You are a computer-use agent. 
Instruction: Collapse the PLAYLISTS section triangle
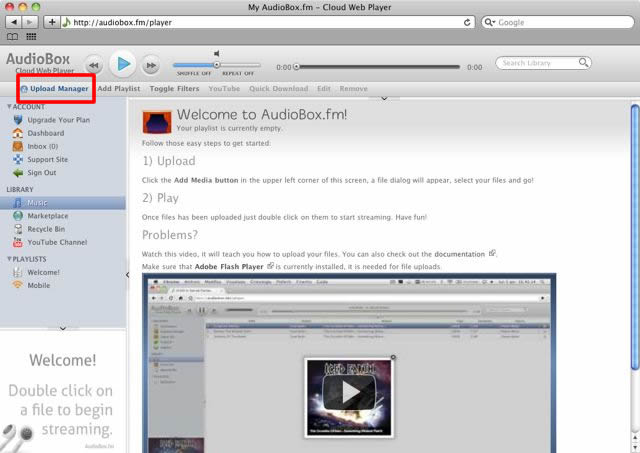pyautogui.click(x=9, y=259)
